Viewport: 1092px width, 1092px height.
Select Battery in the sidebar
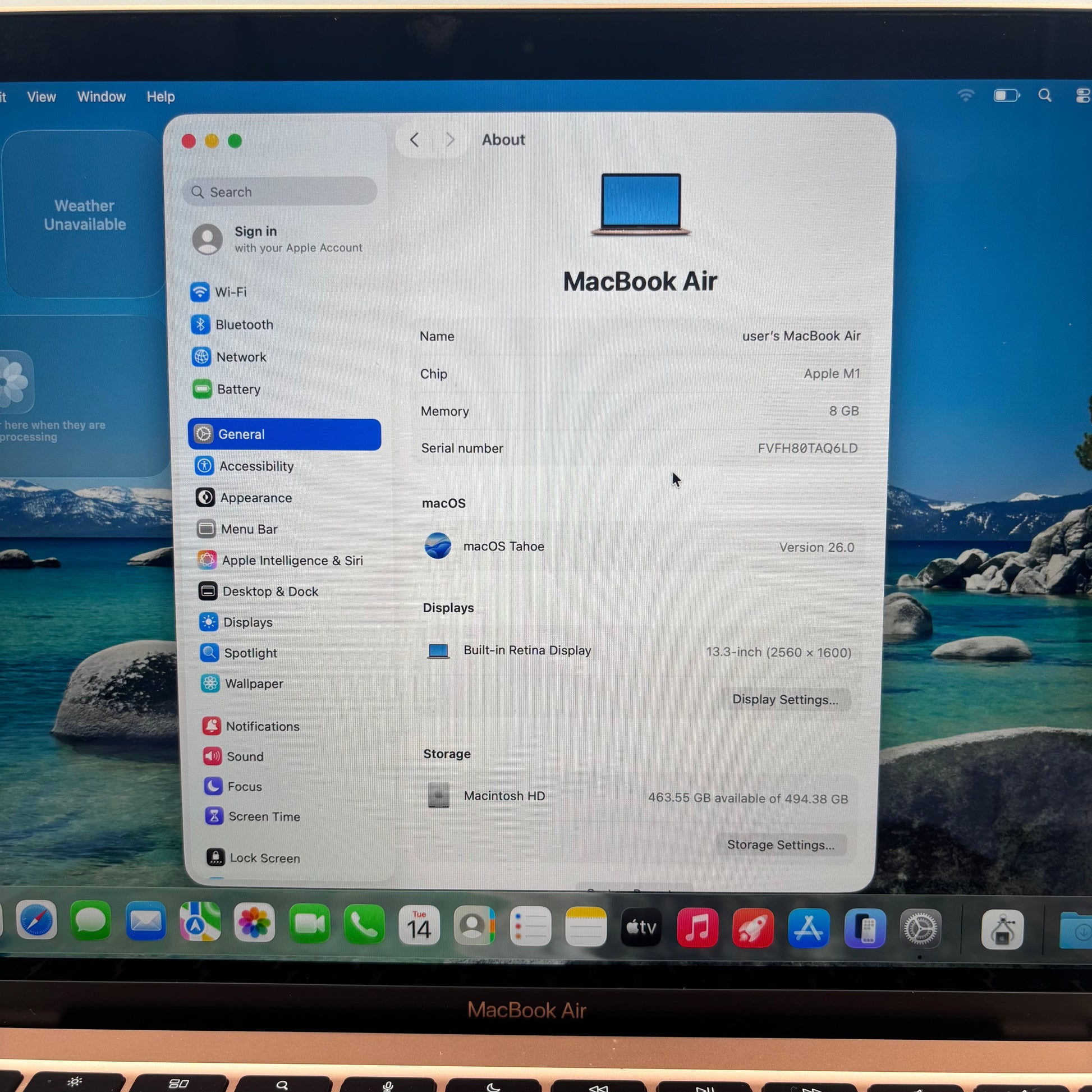pos(238,389)
